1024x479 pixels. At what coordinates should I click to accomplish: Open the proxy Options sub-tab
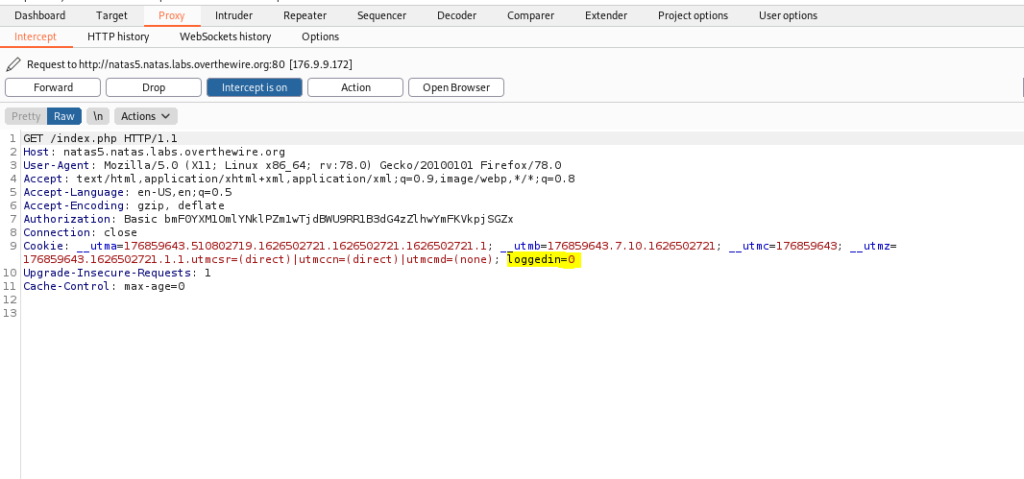pyautogui.click(x=320, y=37)
